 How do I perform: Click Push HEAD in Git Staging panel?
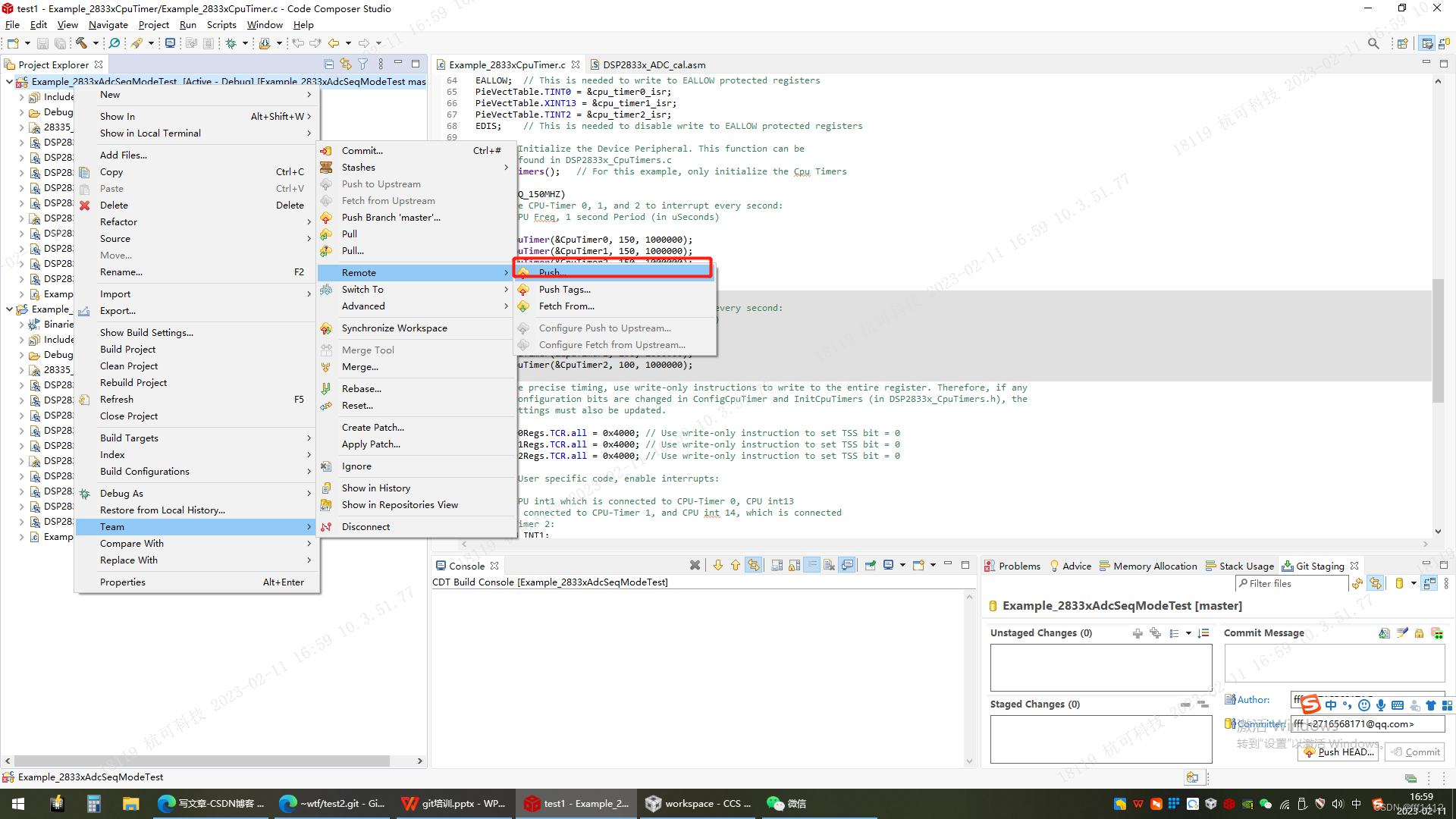point(1336,751)
